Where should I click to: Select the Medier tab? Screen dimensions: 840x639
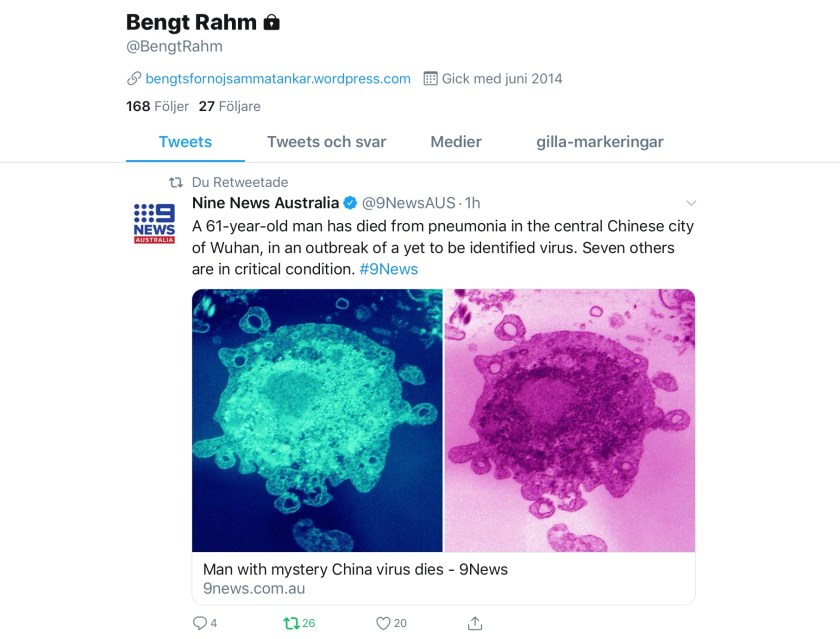[x=456, y=142]
